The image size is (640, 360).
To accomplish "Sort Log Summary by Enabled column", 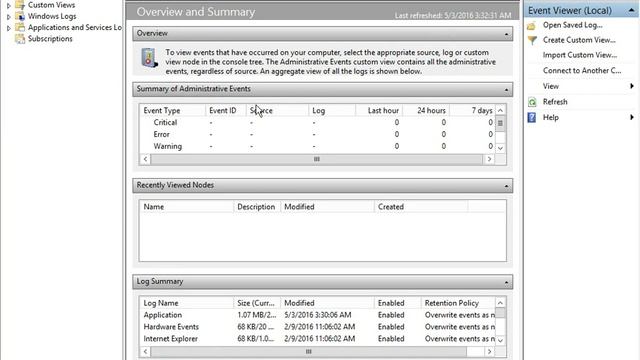I will (398, 303).
